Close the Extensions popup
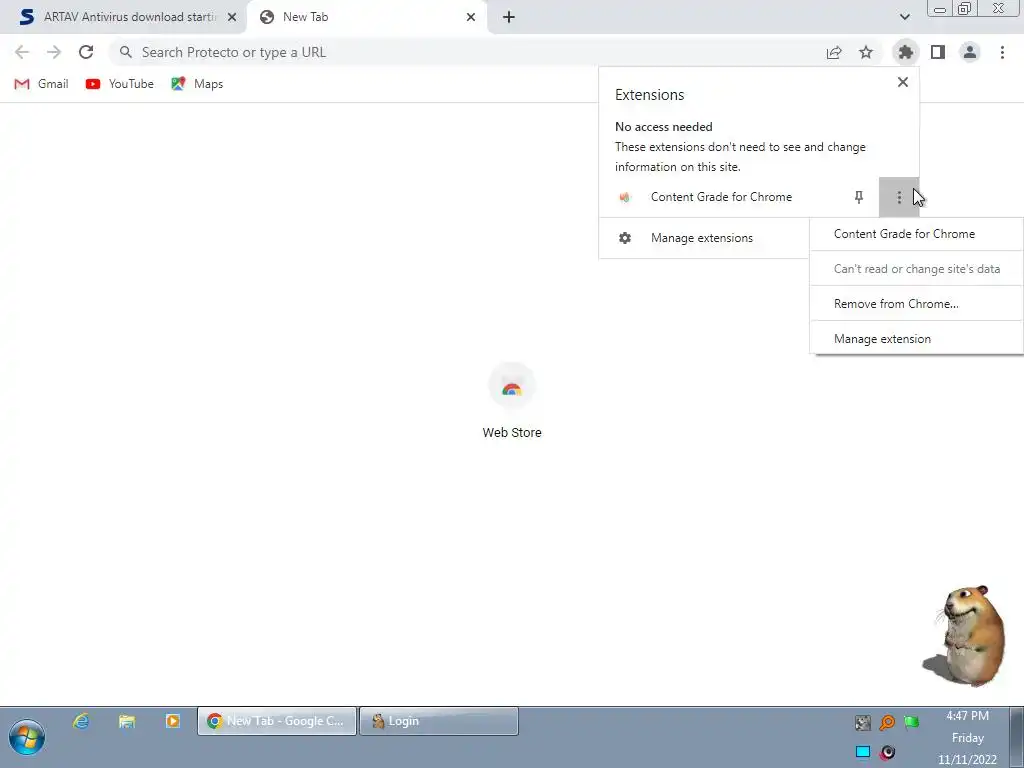Viewport: 1024px width, 768px height. tap(903, 82)
